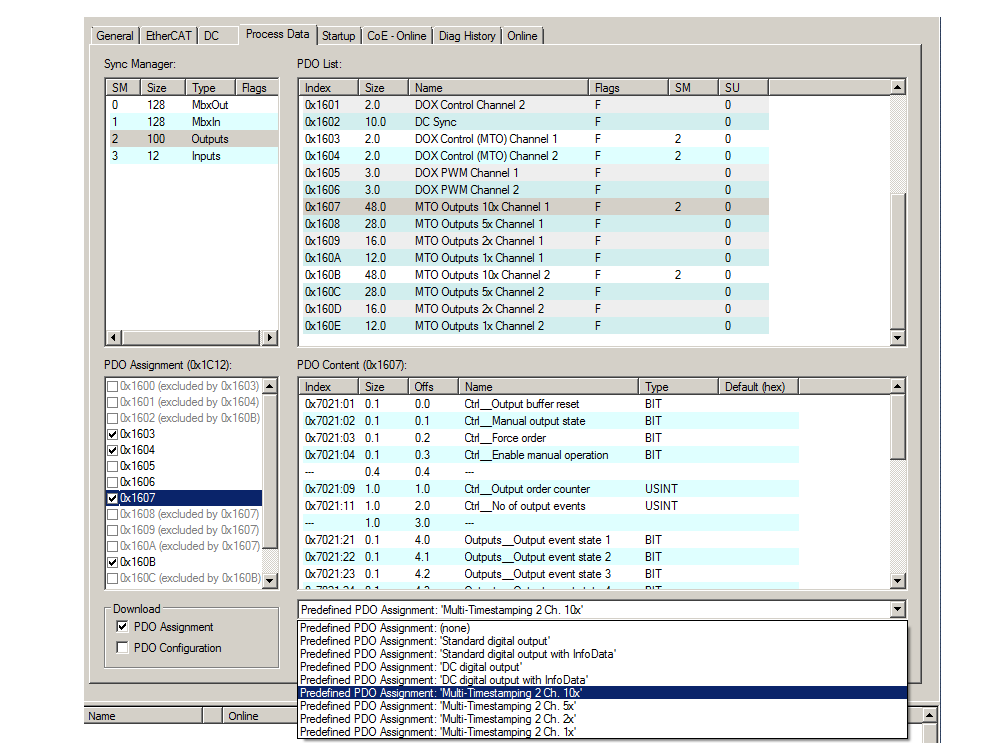The width and height of the screenshot is (1000, 751).
Task: Choose 'DC digital output with InfoData' option
Action: coord(602,680)
